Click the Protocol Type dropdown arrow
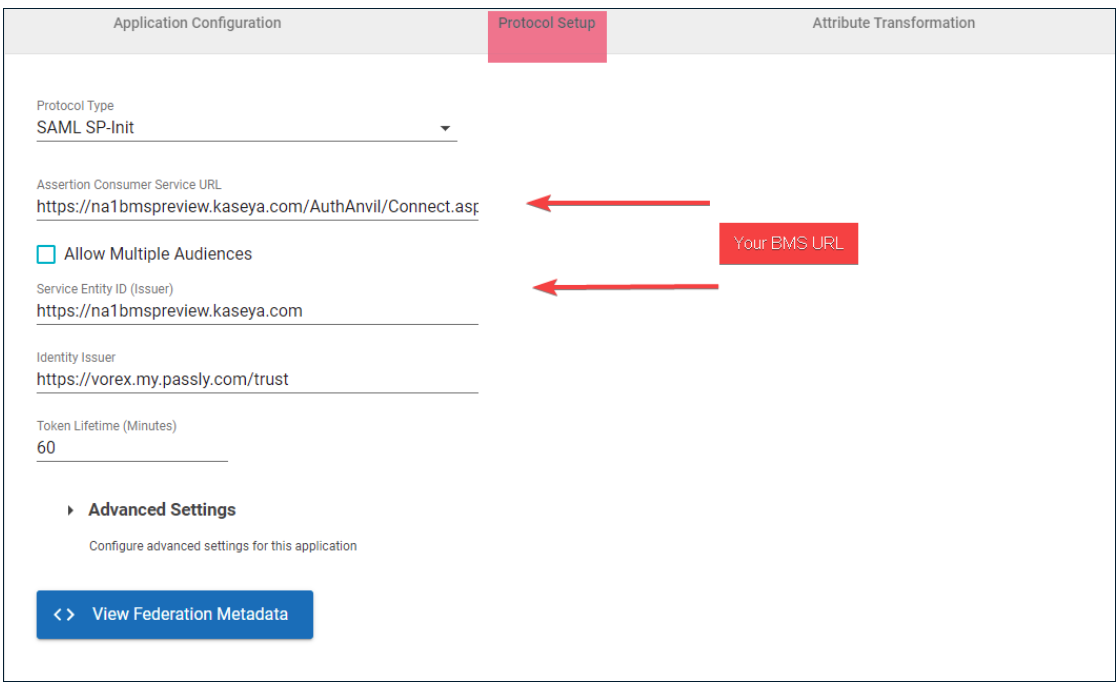 445,128
